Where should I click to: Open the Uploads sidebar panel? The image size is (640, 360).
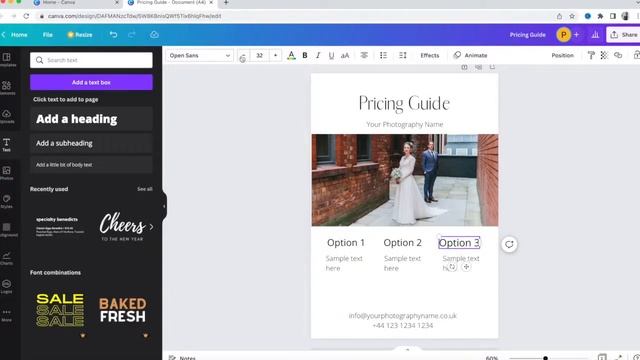point(7,116)
